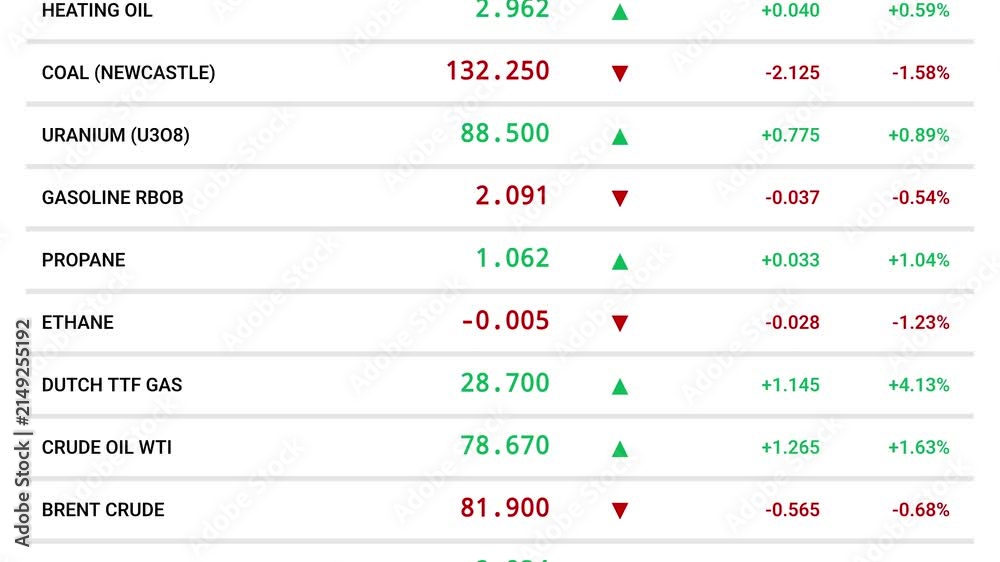Click the 78.670 crude oil WTI price
Screen dimensions: 1000x562
point(504,445)
